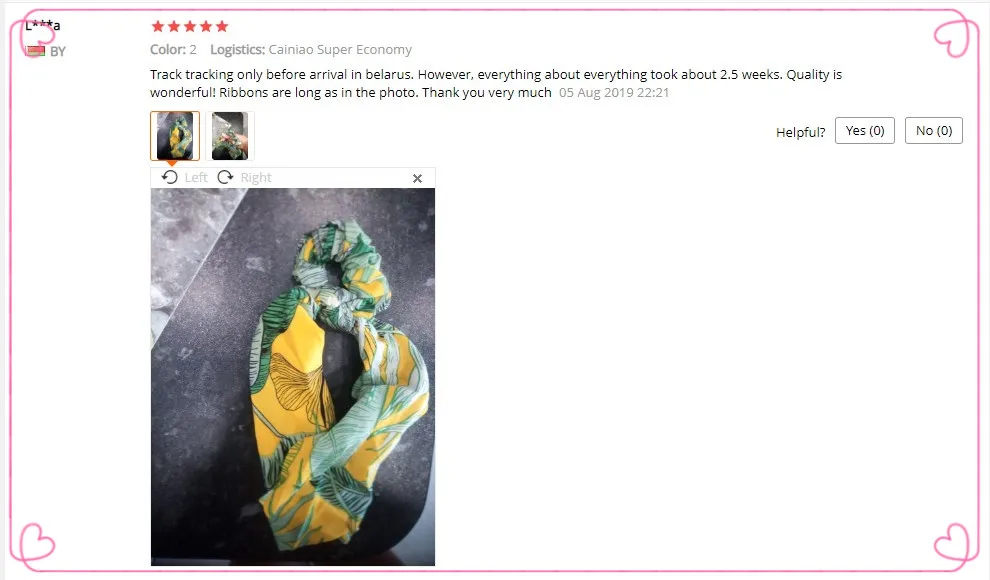Close the enlarged review photo
990x580 pixels.
[417, 179]
